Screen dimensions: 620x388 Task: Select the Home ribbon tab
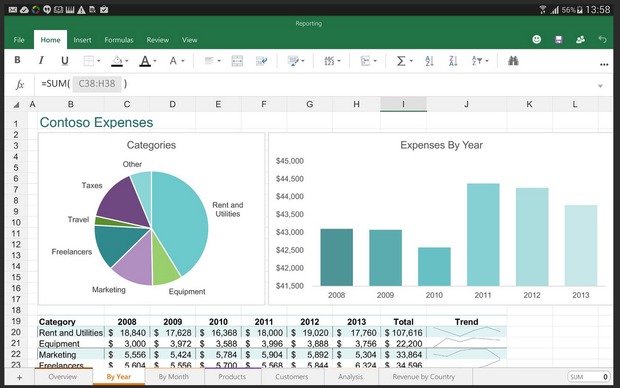click(50, 40)
